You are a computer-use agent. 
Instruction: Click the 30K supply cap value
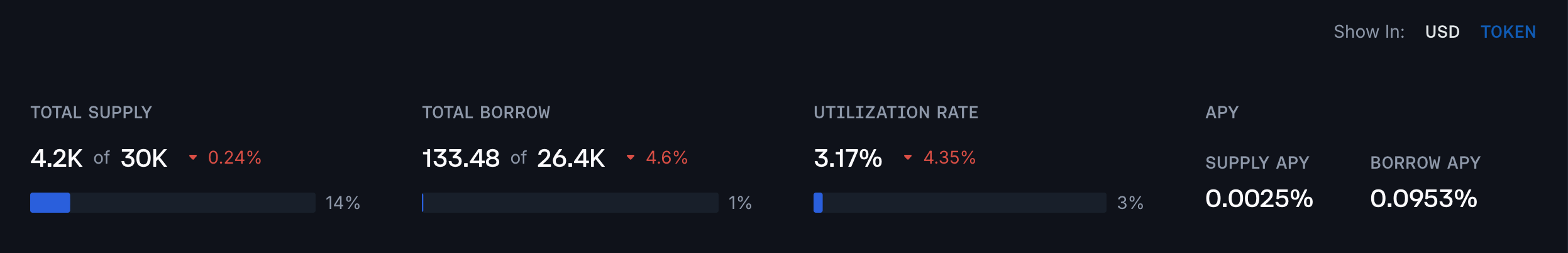tap(144, 159)
